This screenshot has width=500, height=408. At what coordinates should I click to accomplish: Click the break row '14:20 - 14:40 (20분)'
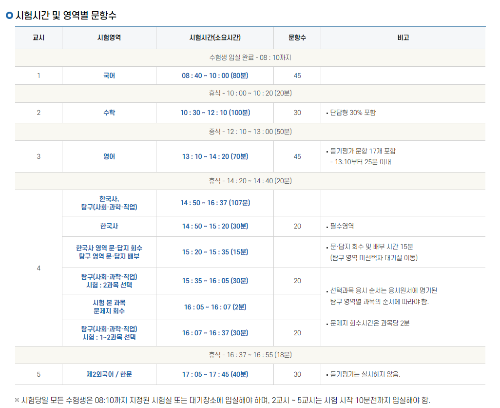coord(250,181)
